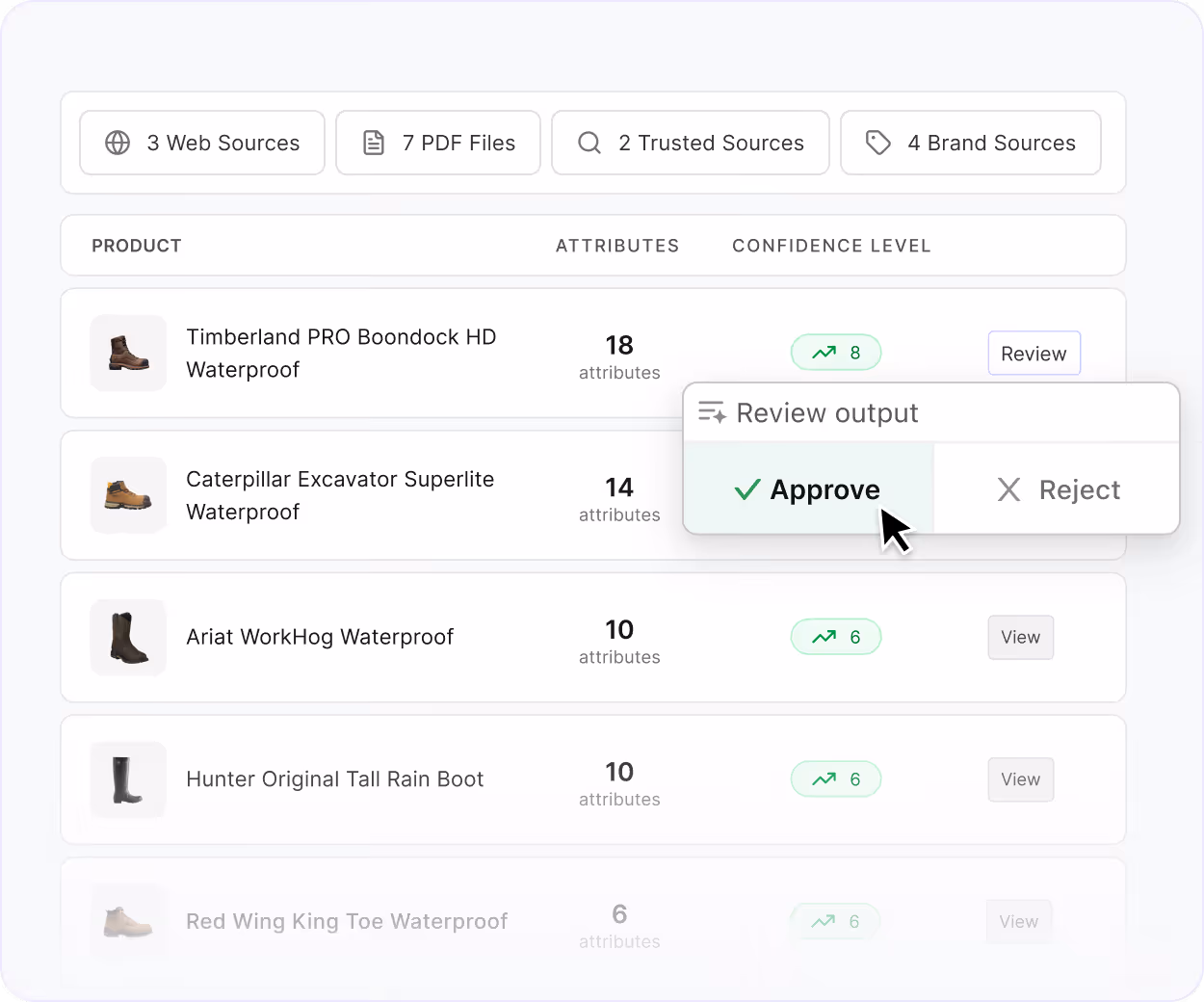The height and width of the screenshot is (1002, 1204).
Task: Select the Caterpillar Excavator boot thumbnail
Action: [128, 495]
